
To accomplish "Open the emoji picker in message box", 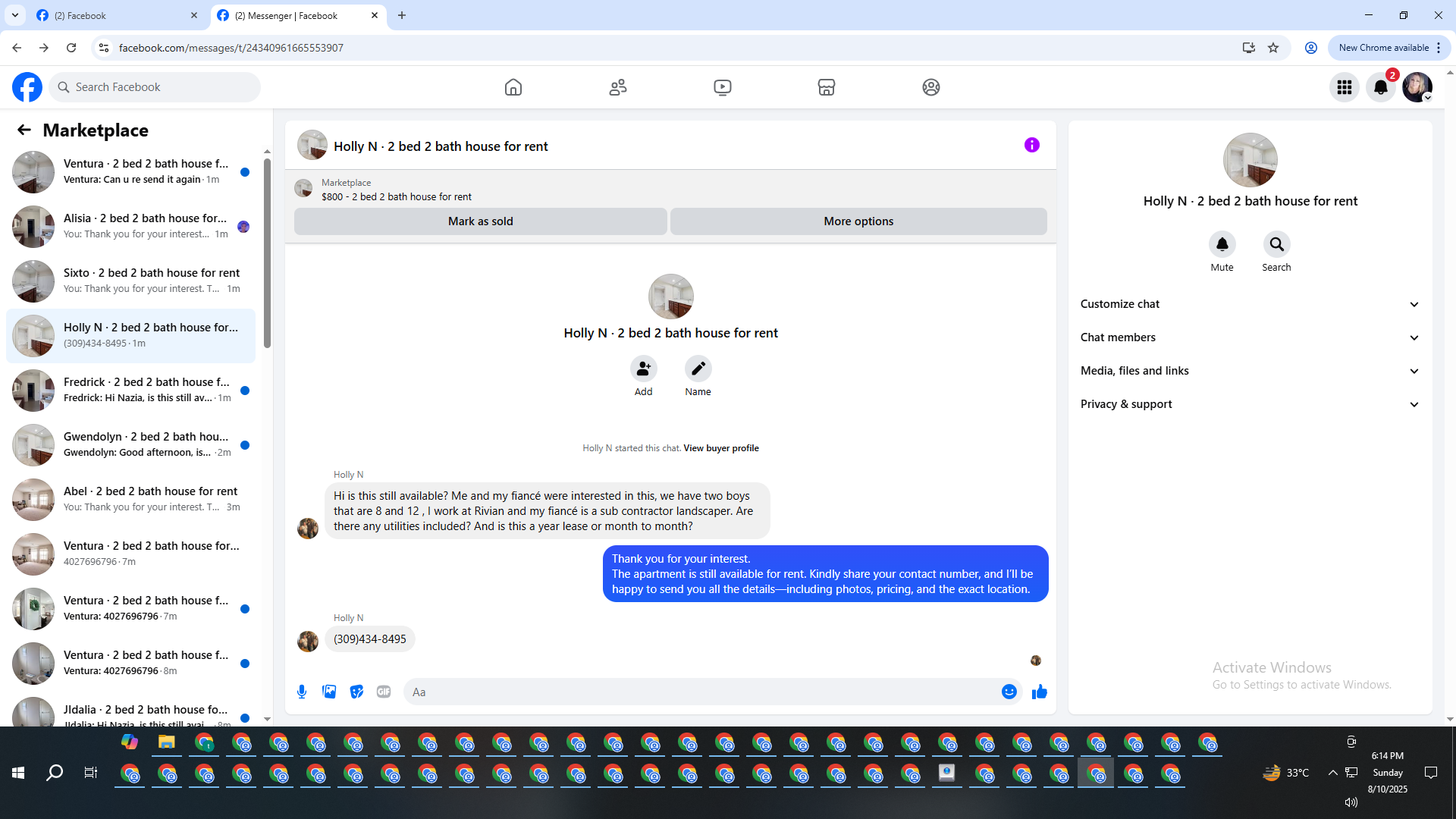I will [1009, 692].
